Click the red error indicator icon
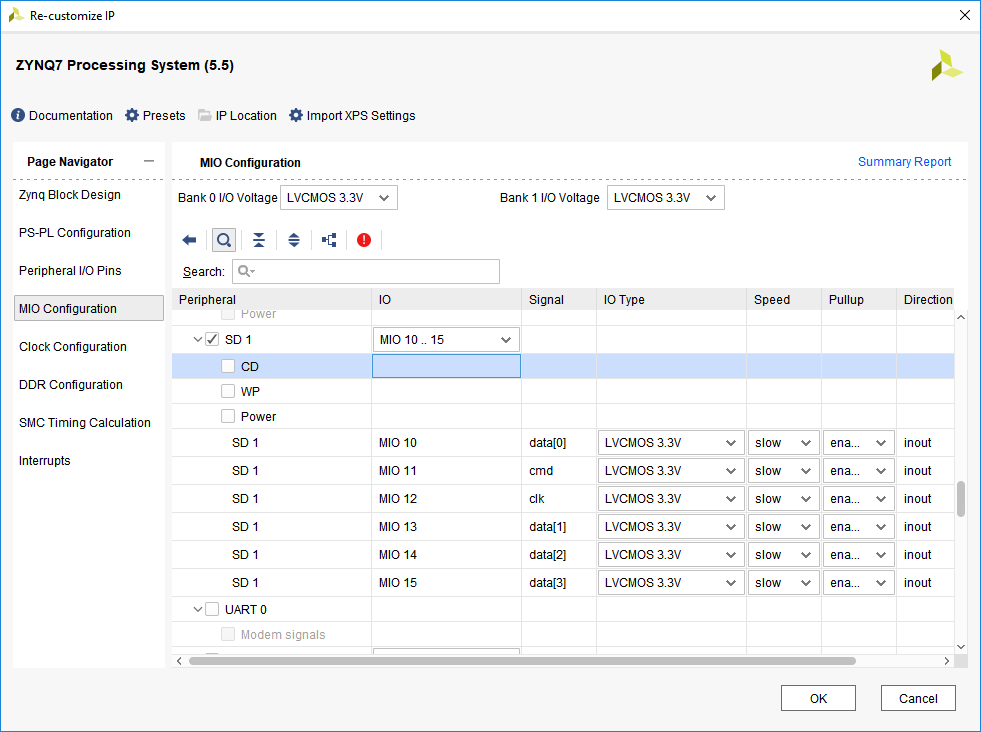The width and height of the screenshot is (981, 732). pyautogui.click(x=364, y=240)
